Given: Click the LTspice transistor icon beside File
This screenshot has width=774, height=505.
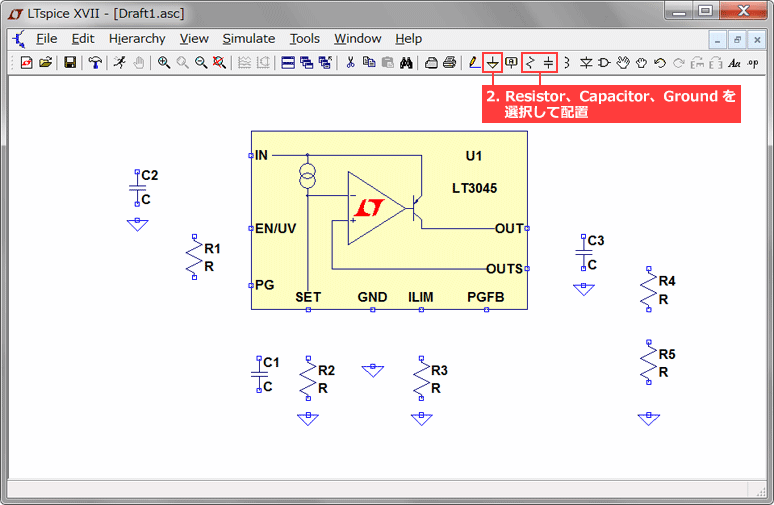Looking at the screenshot, I should [x=19, y=39].
